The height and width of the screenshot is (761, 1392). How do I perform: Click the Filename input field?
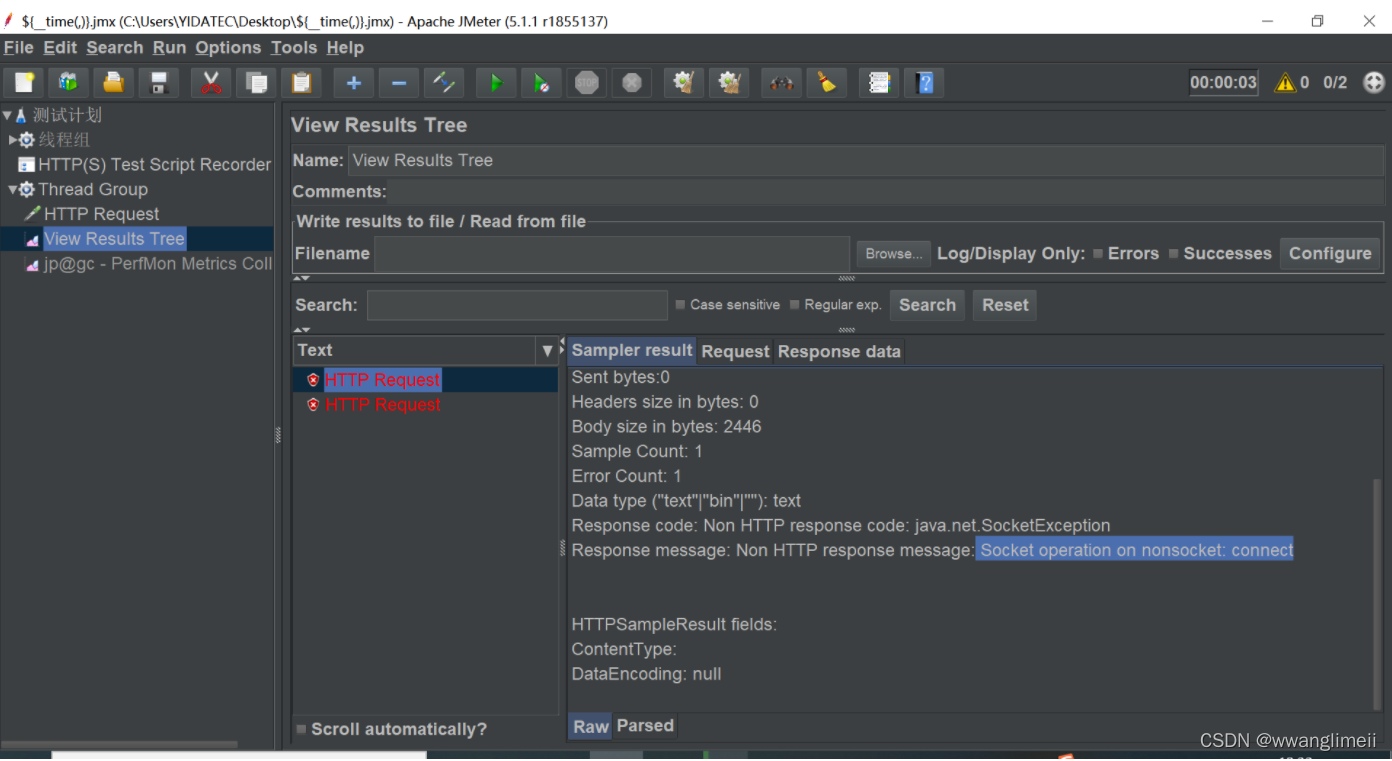tap(612, 254)
